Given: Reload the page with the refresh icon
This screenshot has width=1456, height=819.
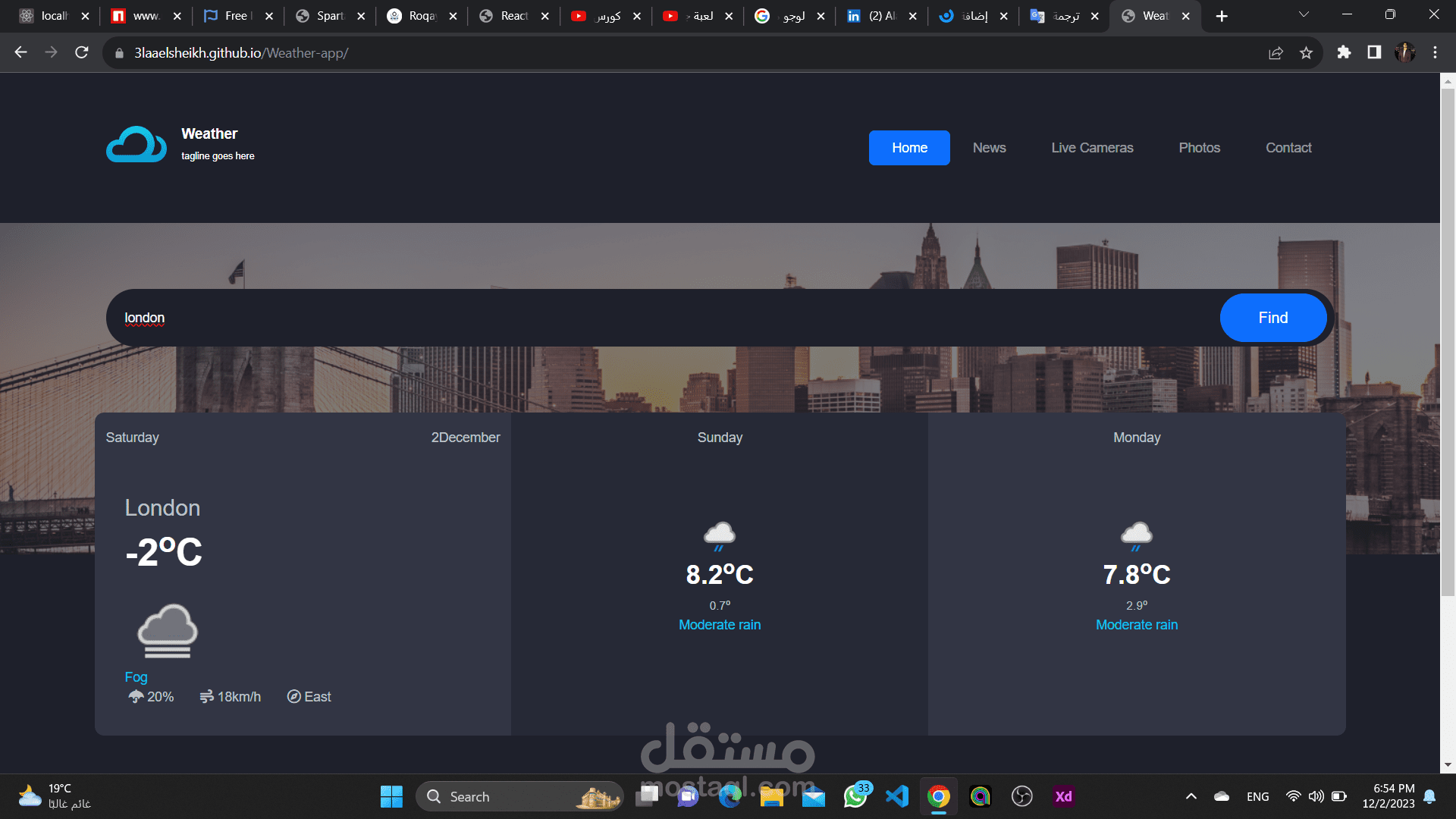Looking at the screenshot, I should tap(82, 52).
